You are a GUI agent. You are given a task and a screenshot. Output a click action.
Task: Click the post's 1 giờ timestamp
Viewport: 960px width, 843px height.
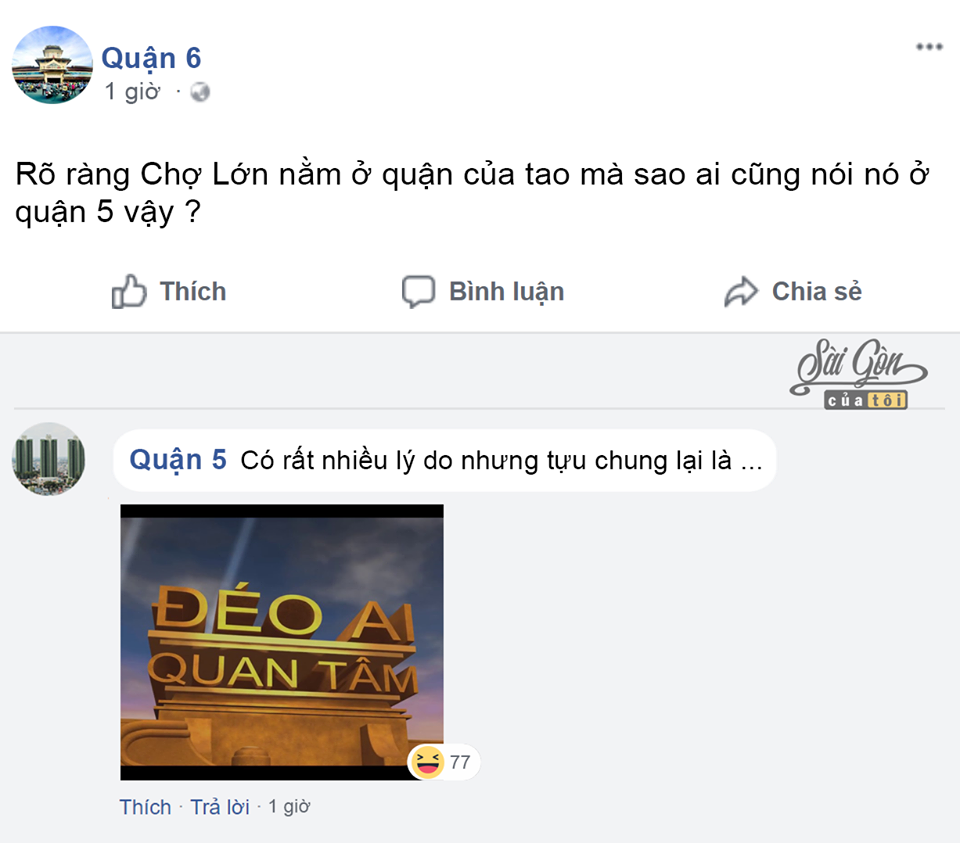[132, 92]
